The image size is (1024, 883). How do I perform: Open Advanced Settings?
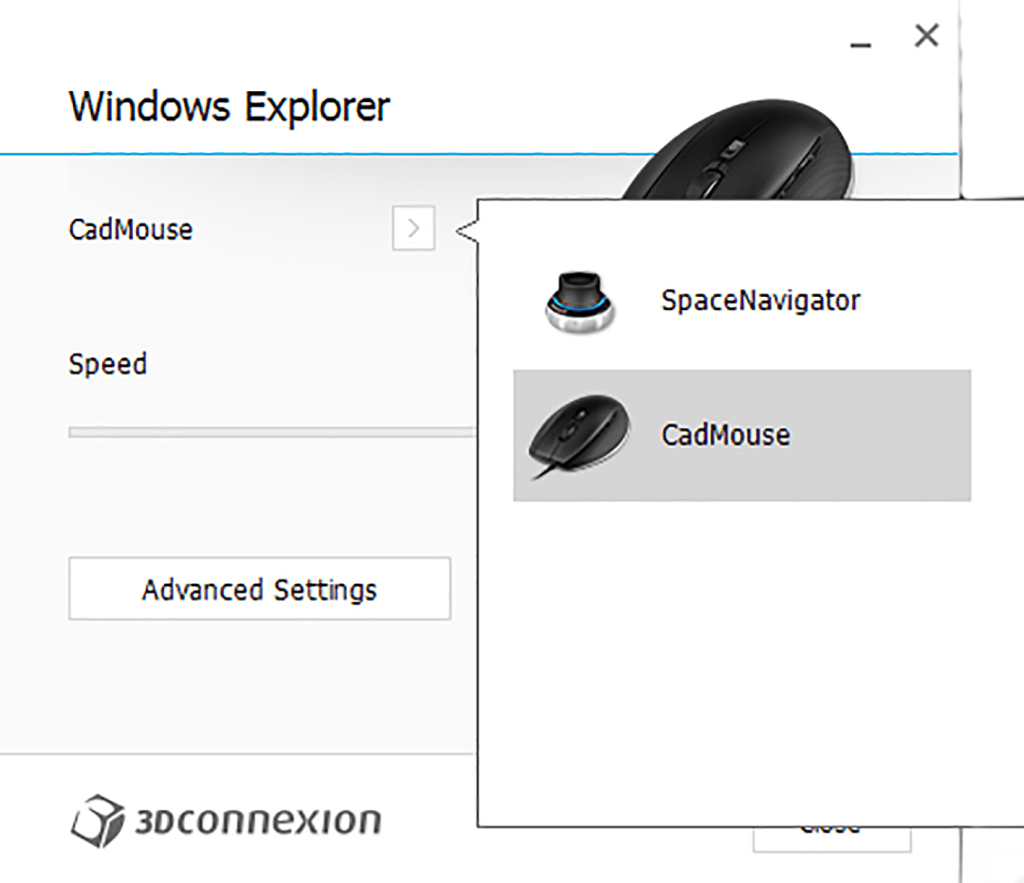(x=259, y=589)
